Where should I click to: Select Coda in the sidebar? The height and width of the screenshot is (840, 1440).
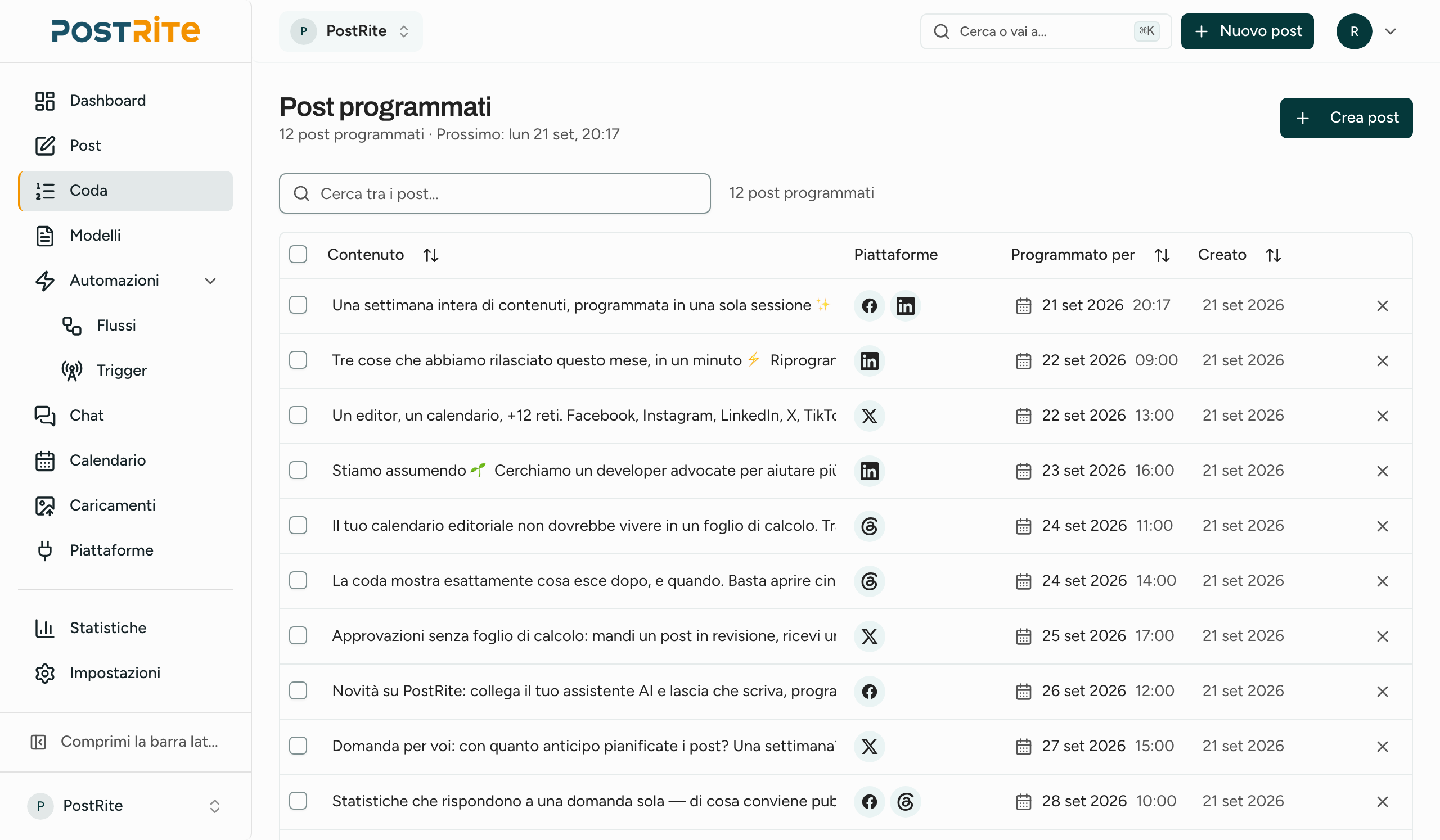[x=125, y=191]
